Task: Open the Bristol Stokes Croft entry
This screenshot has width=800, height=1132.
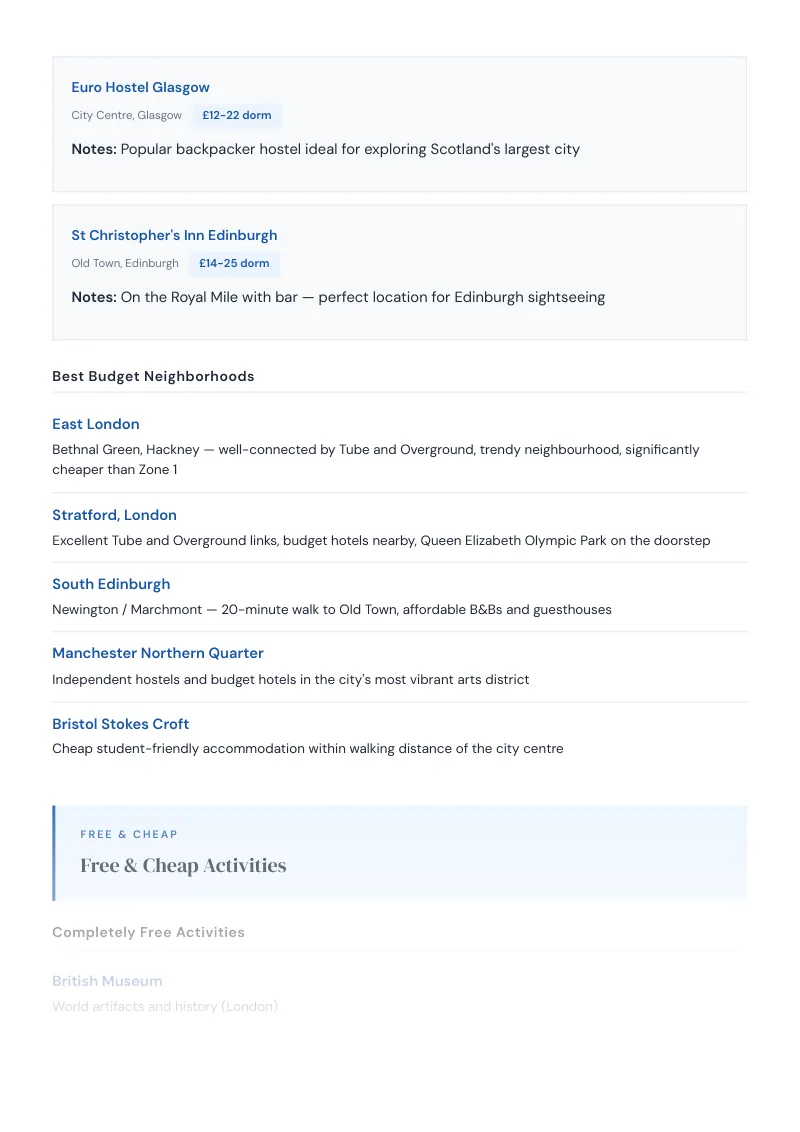Action: [x=121, y=724]
